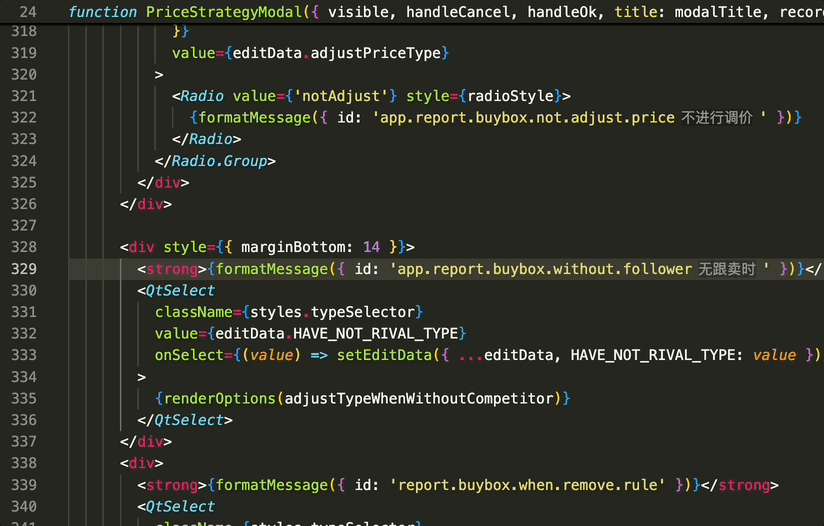Click line number 336 in the gutter
824x526 pixels.
24,420
